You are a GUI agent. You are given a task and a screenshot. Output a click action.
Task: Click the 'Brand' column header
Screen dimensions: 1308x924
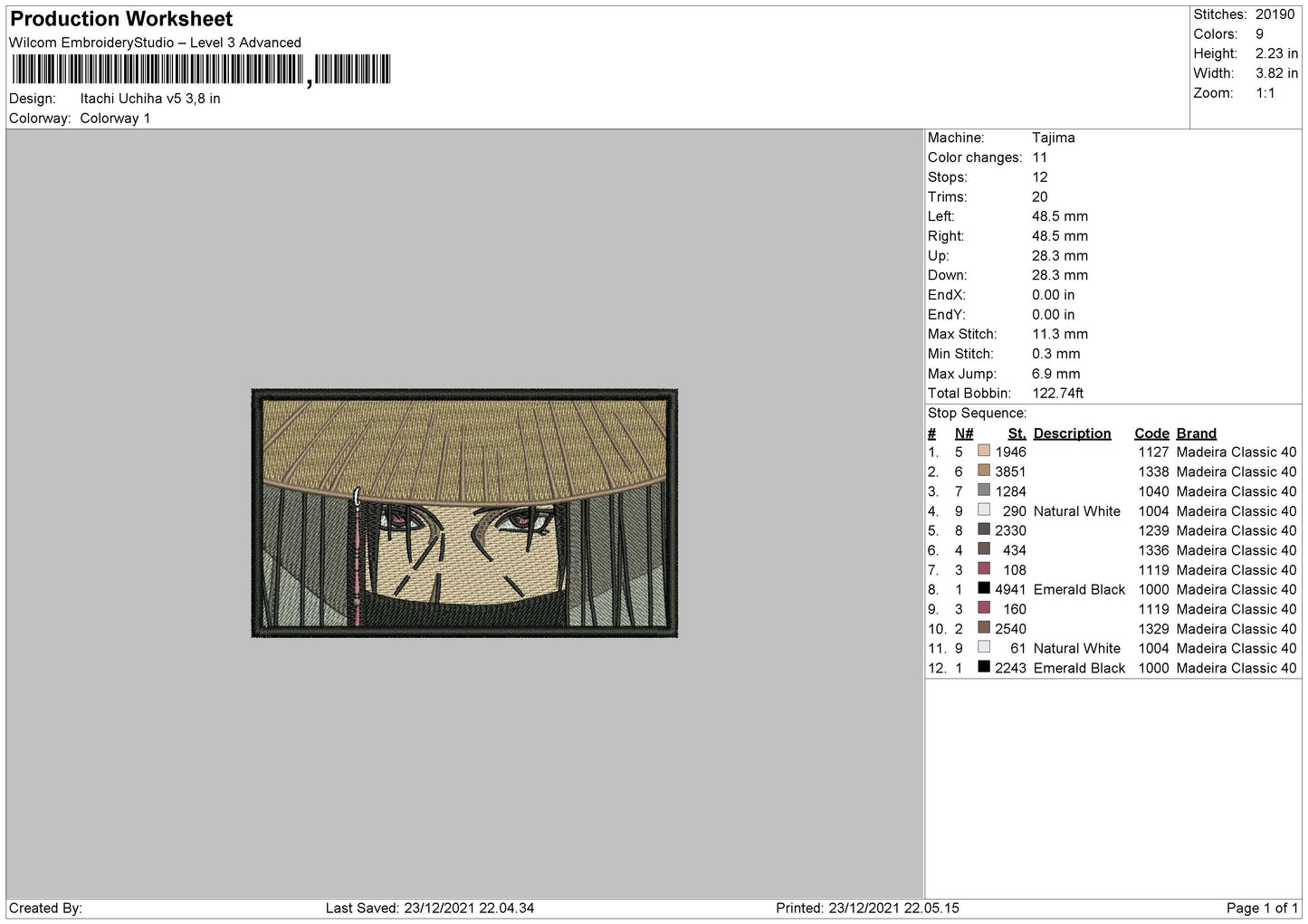pyautogui.click(x=1197, y=433)
